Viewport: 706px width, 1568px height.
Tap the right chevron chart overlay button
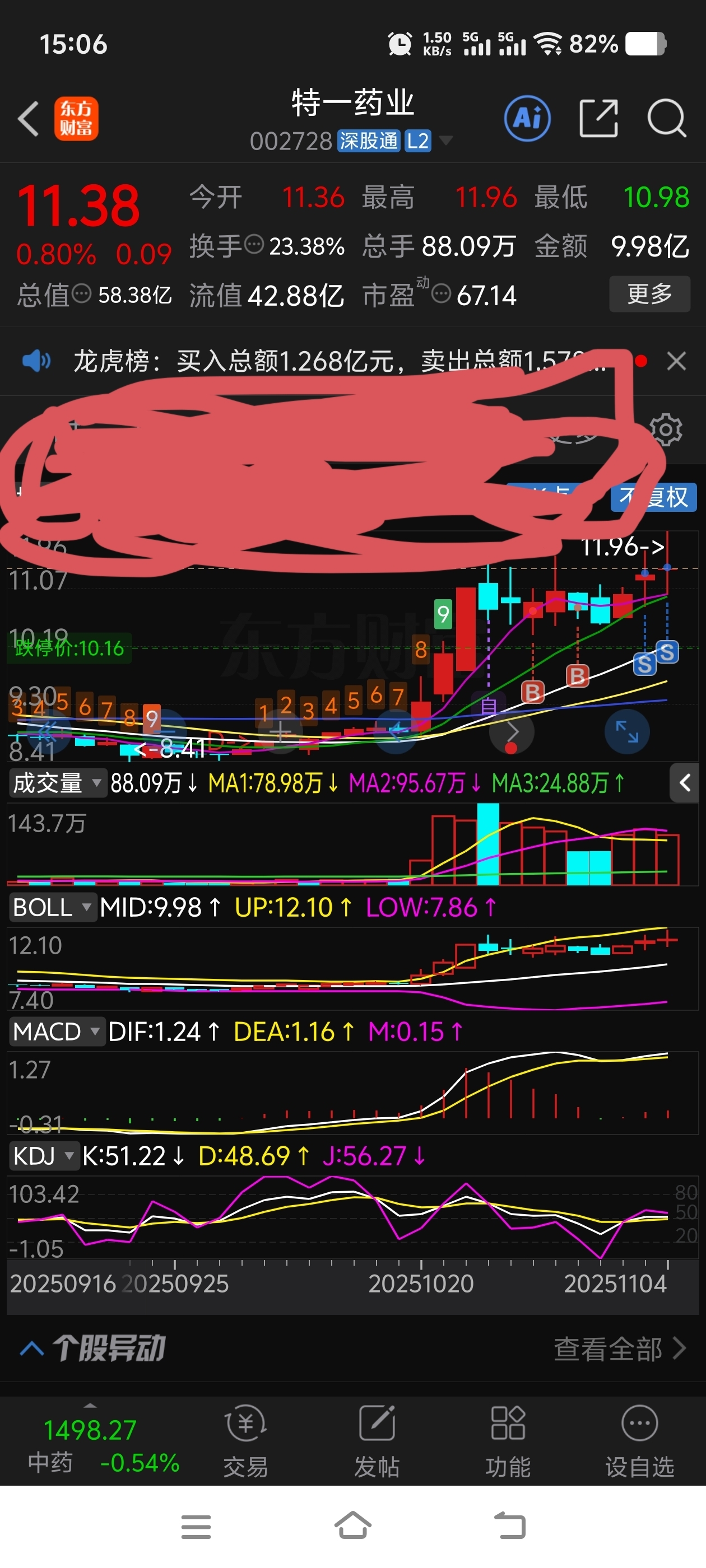click(x=512, y=731)
